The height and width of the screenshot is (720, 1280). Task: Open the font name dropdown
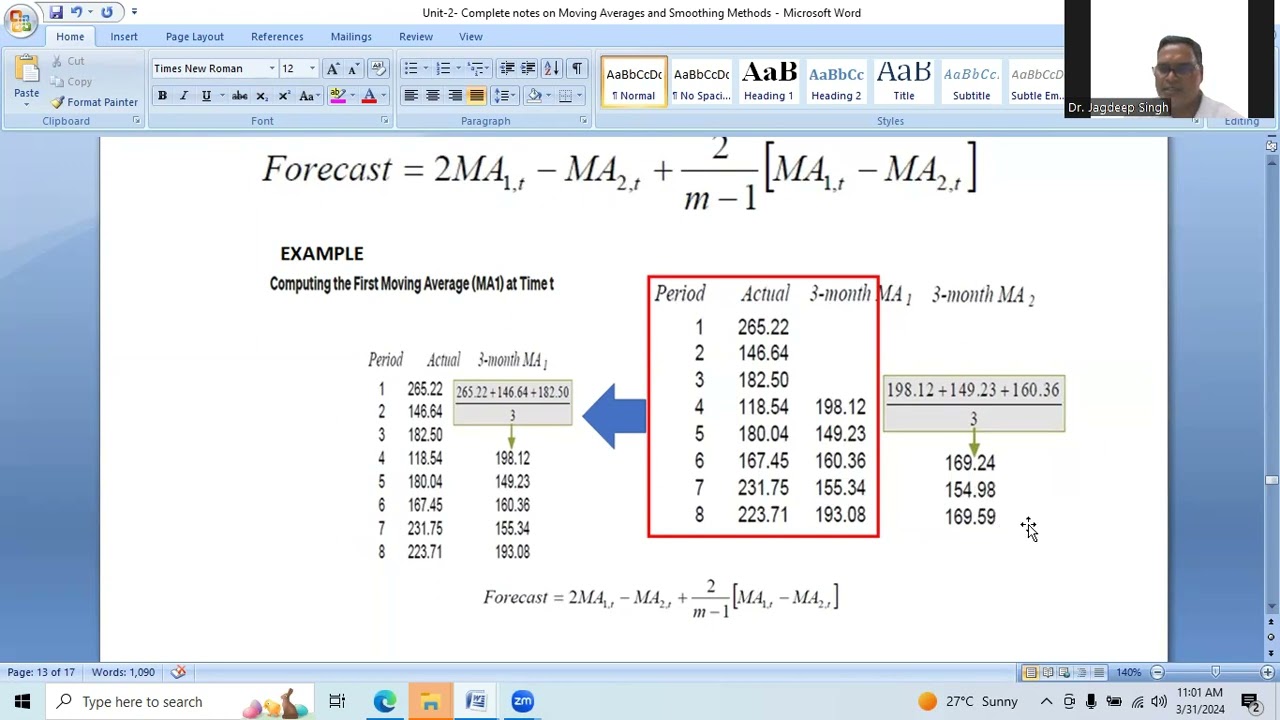pos(271,68)
